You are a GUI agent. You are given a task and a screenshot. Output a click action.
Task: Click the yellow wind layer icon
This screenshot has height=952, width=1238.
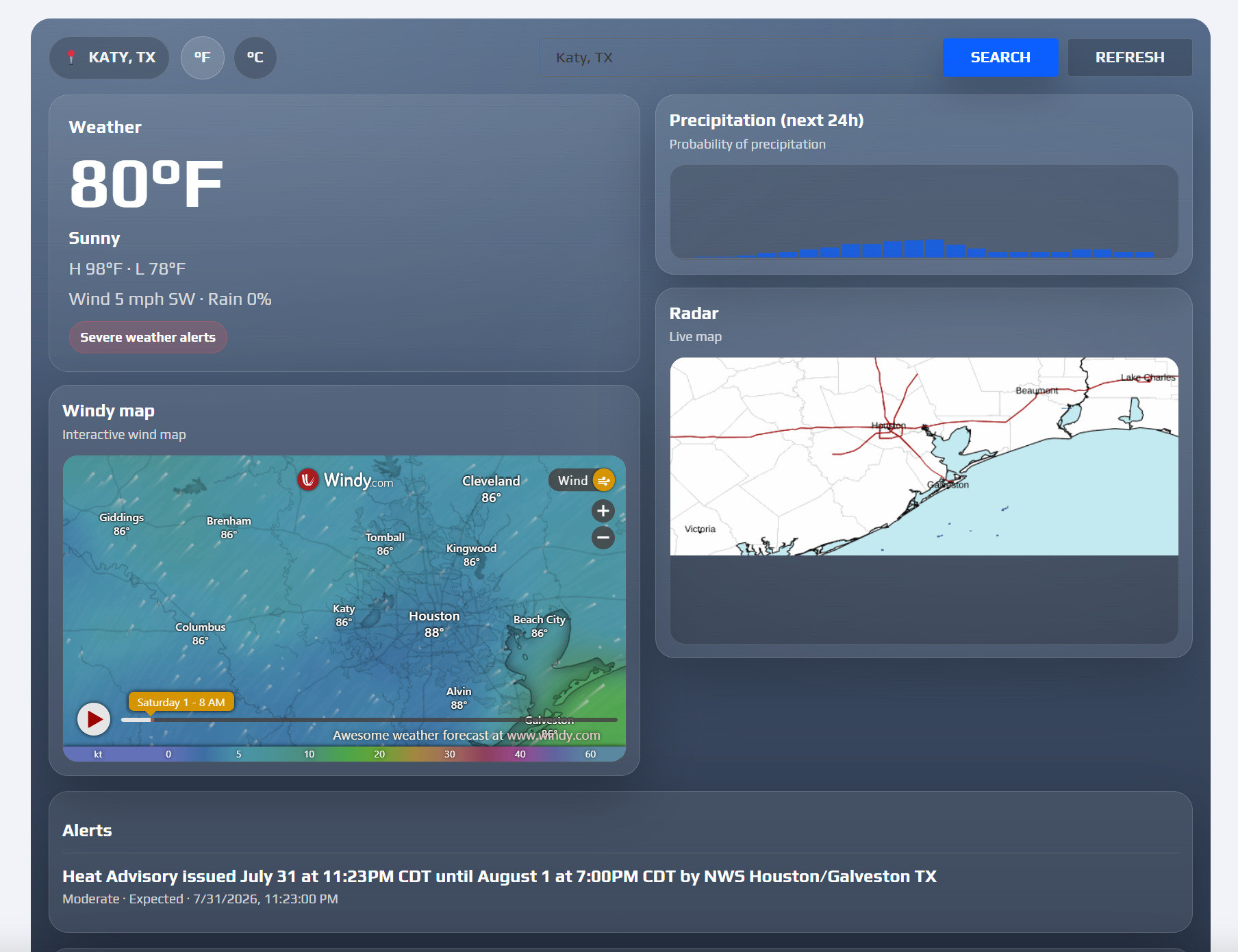tap(603, 481)
